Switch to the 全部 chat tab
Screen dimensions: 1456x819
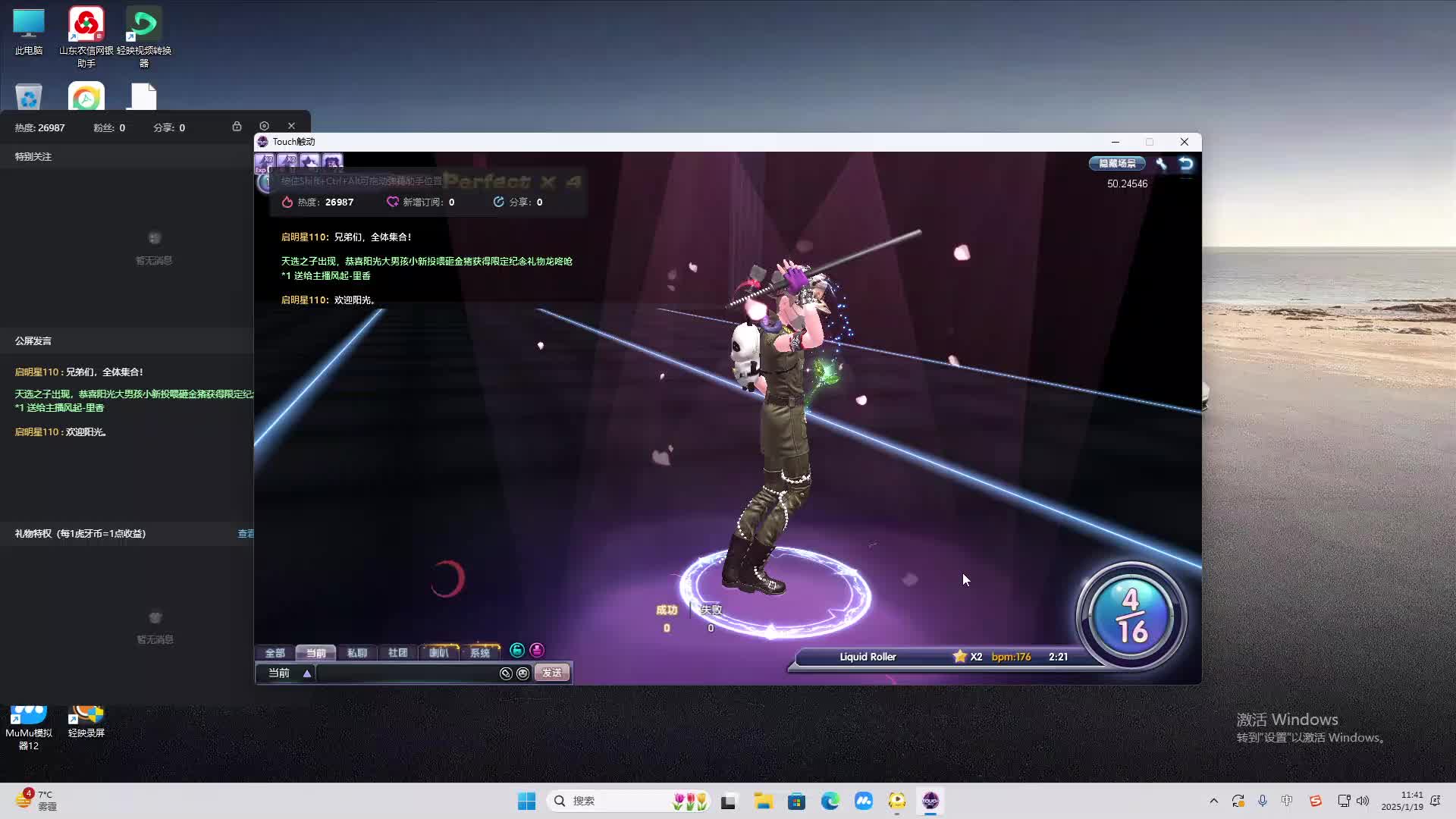click(x=275, y=653)
